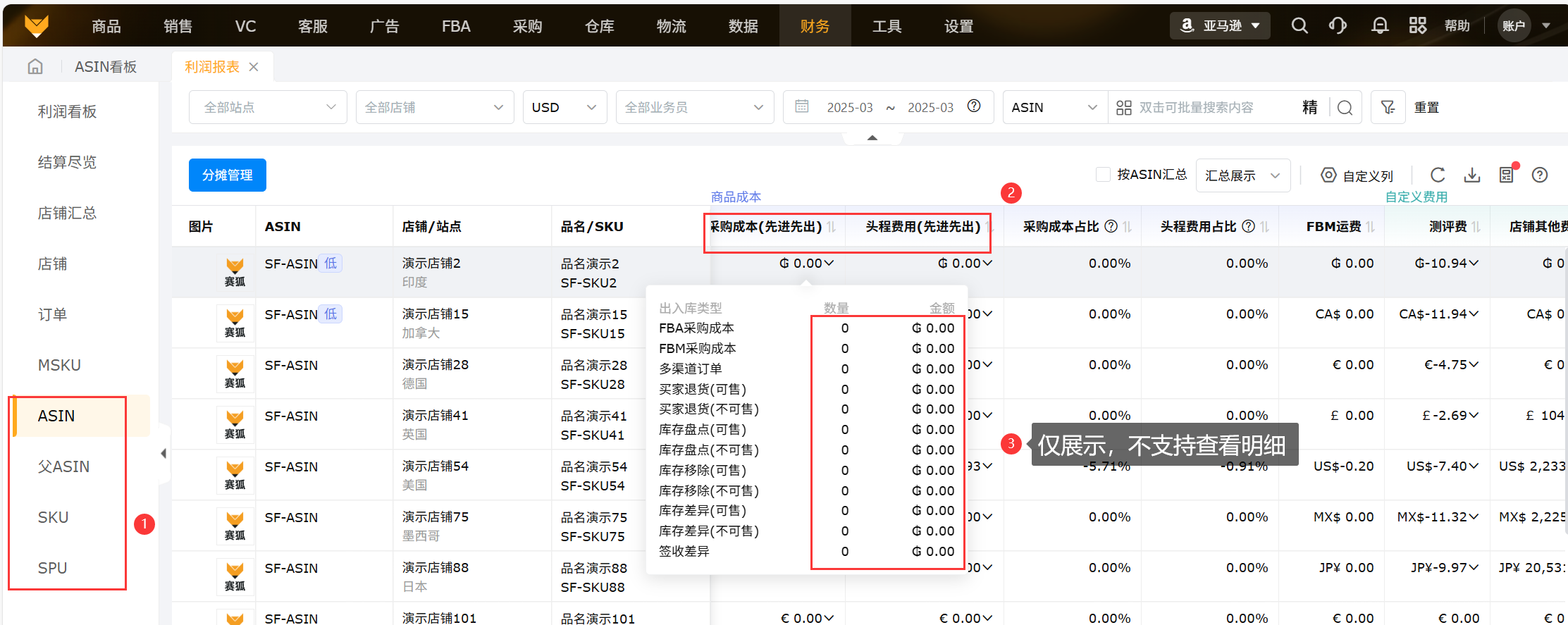The height and width of the screenshot is (625, 1568).
Task: Click the search magnifier icon in top bar
Action: 1299,26
